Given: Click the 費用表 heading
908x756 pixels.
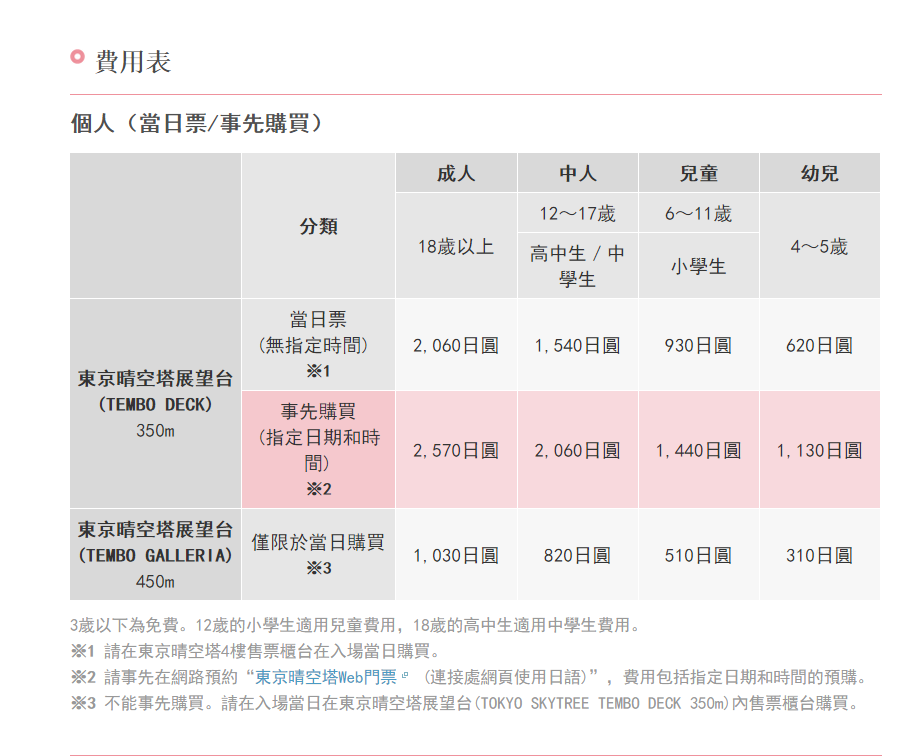Looking at the screenshot, I should click(x=133, y=61).
